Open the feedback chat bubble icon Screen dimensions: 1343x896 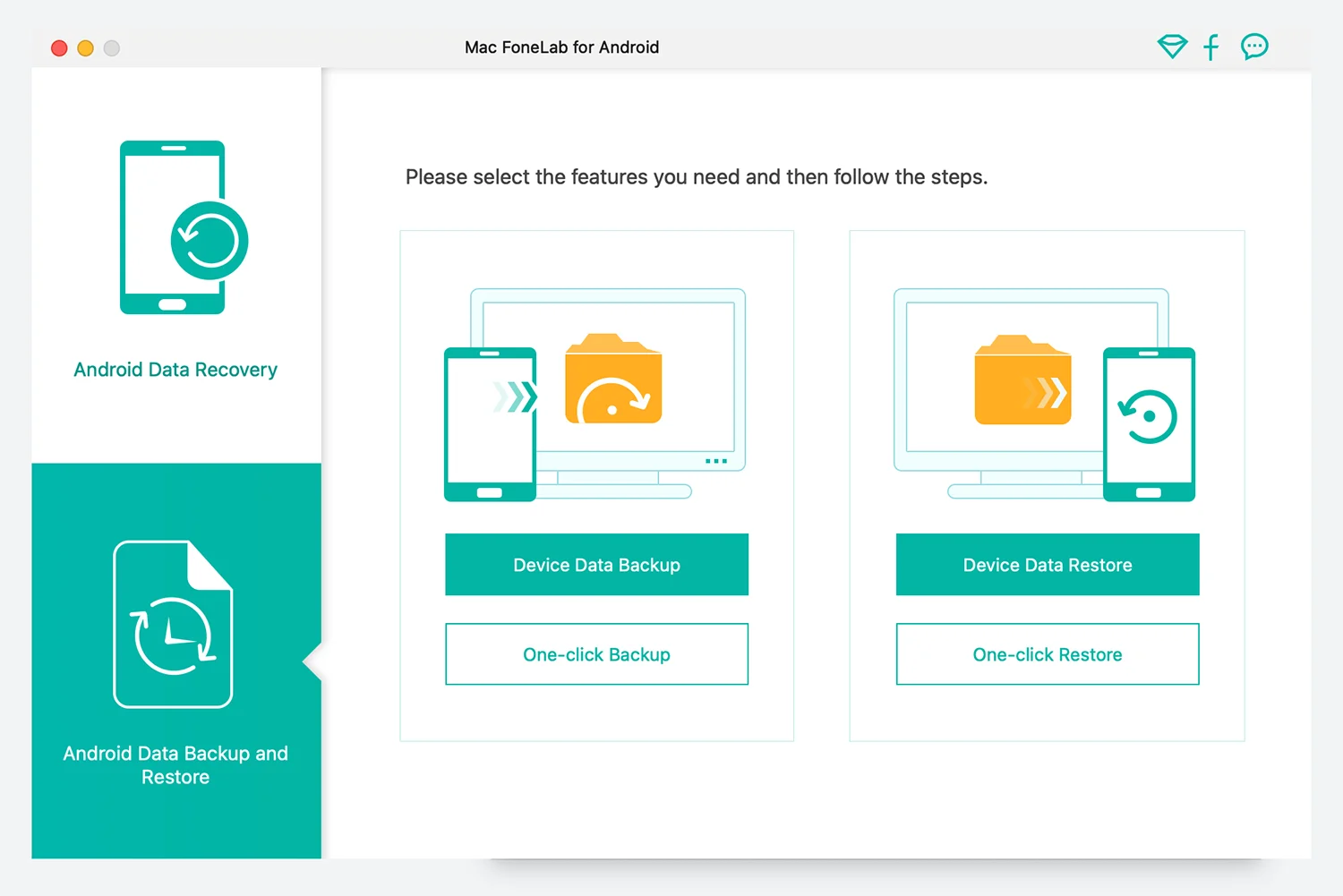1254,47
